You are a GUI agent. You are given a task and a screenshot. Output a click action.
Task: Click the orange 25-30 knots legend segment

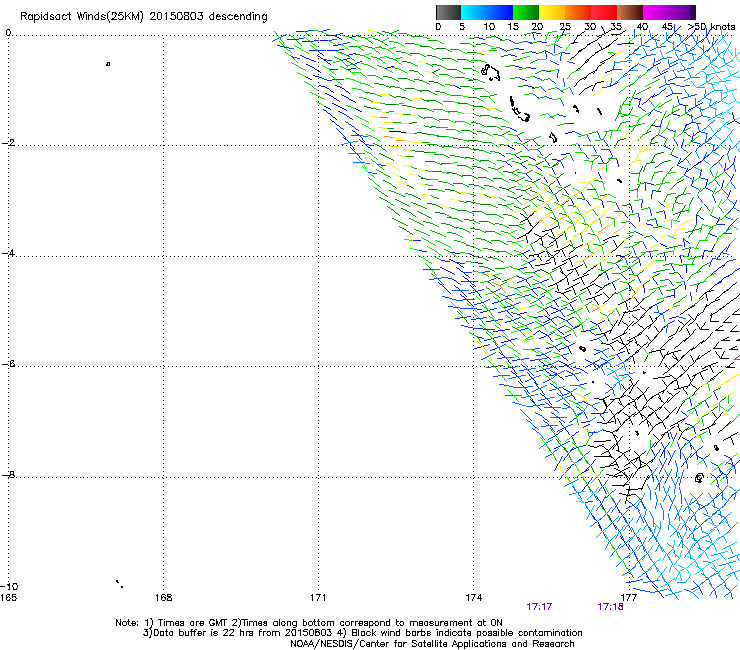[578, 12]
